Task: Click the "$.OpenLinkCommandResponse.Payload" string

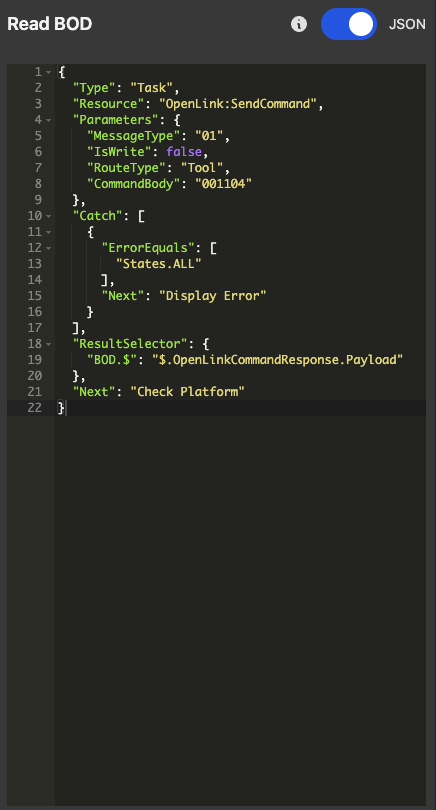Action: [277, 360]
